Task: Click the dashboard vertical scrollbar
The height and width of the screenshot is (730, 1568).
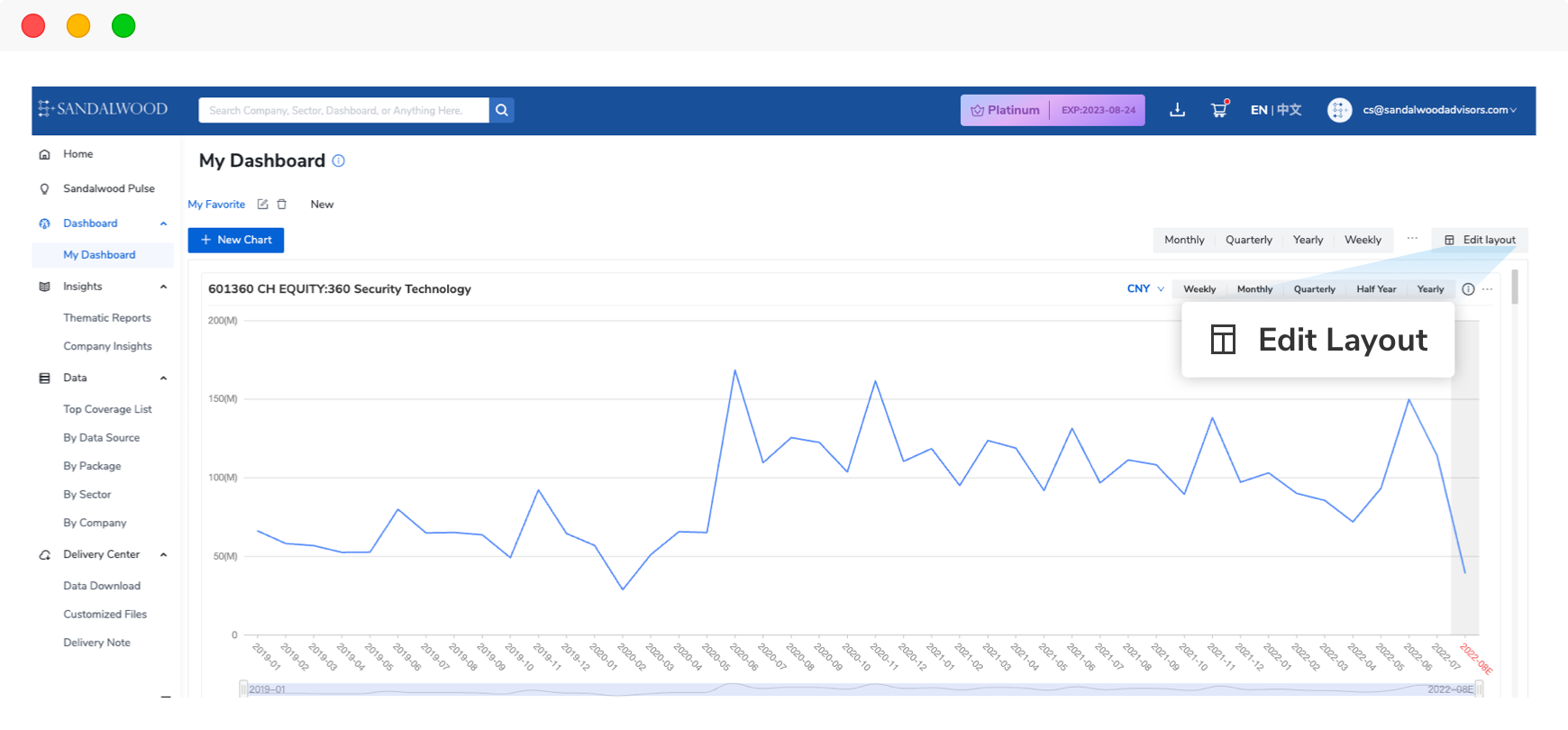Action: pos(1515,287)
